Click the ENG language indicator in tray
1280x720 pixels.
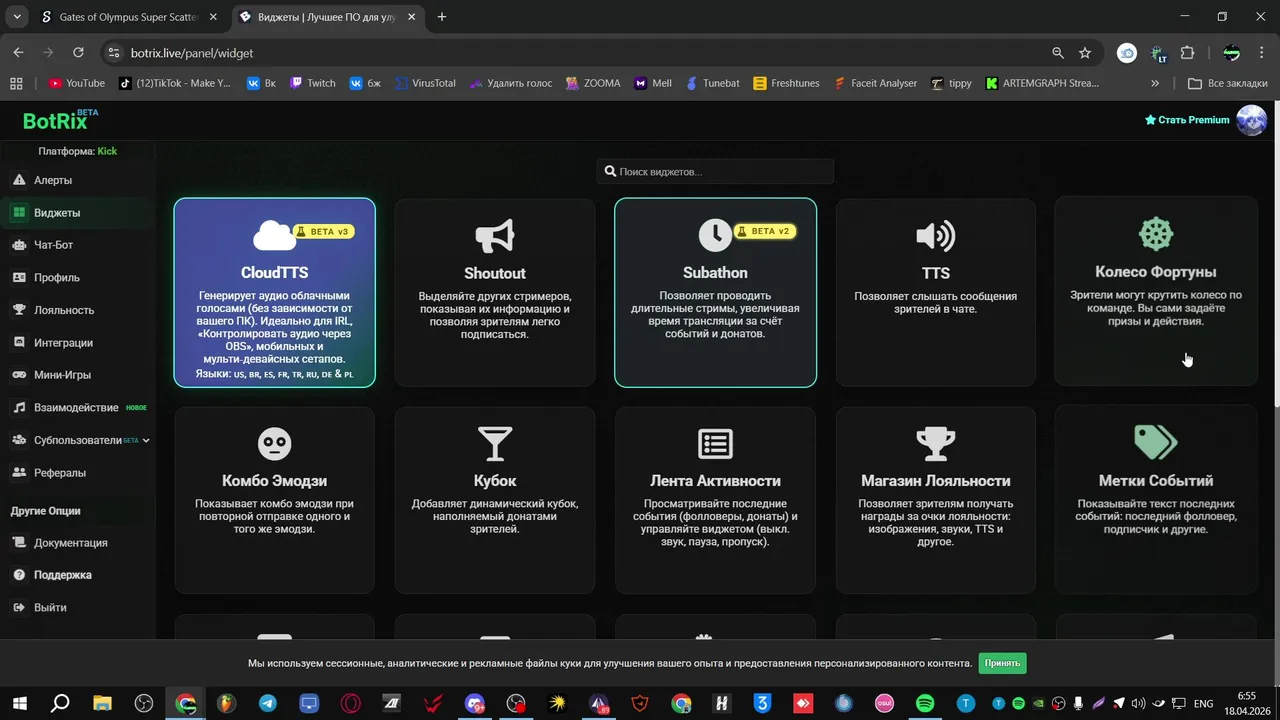click(1204, 703)
